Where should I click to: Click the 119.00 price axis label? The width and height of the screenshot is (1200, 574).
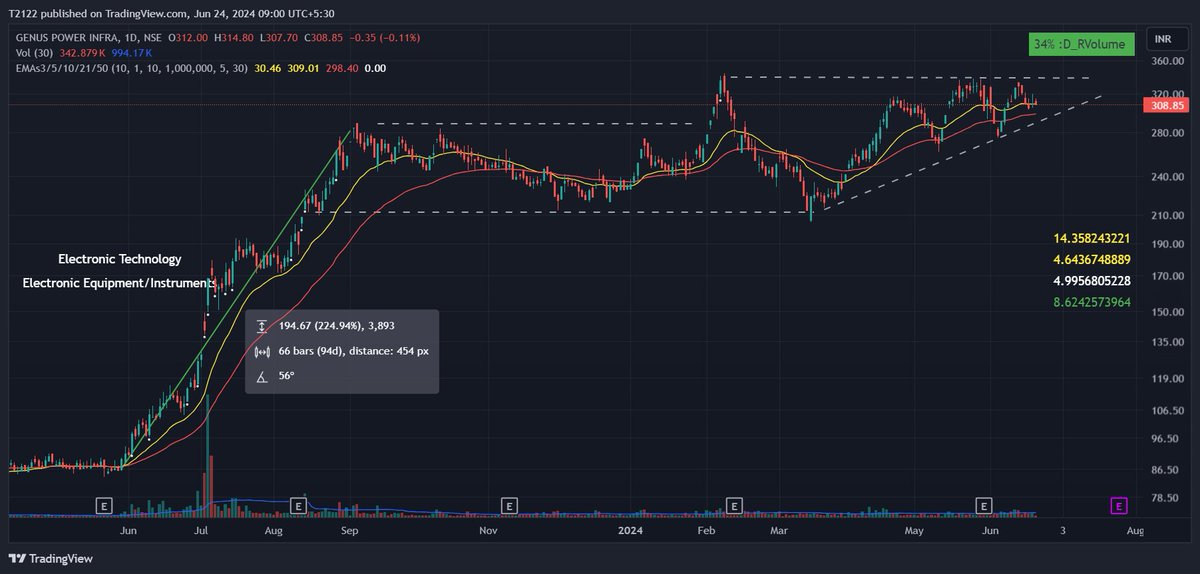(x=1166, y=378)
